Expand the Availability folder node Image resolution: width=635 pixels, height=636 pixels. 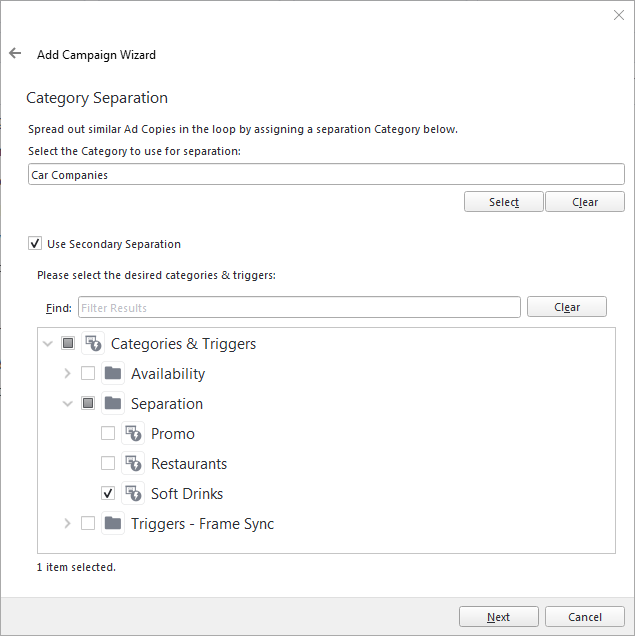pyautogui.click(x=67, y=373)
